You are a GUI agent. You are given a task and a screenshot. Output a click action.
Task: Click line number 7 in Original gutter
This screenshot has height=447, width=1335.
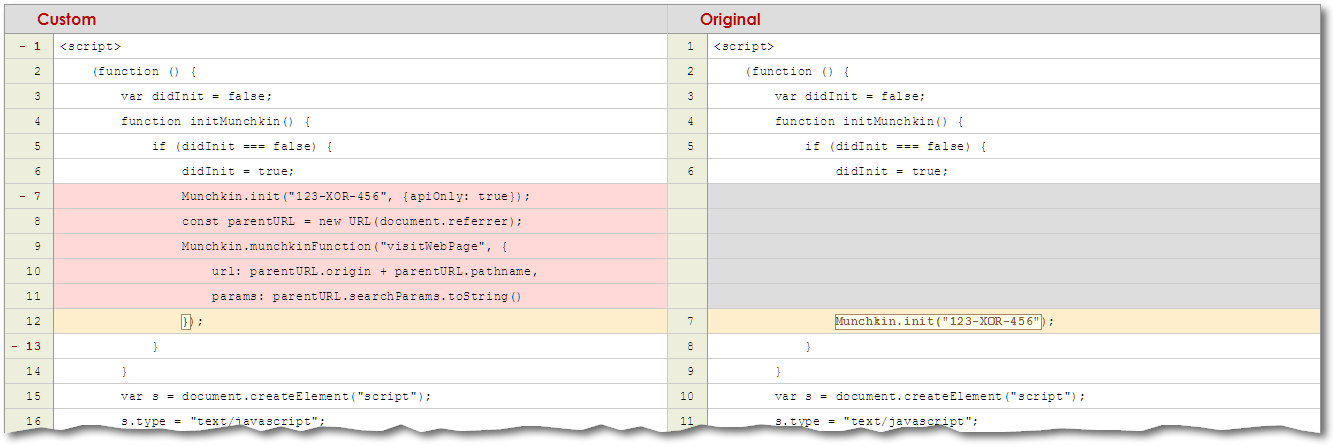point(687,321)
